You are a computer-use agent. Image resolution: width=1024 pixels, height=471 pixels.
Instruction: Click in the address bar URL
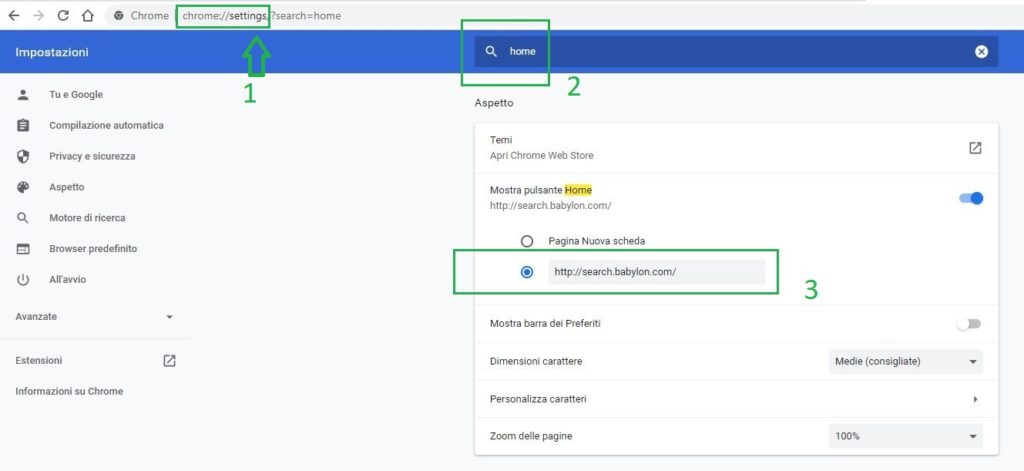pos(261,16)
